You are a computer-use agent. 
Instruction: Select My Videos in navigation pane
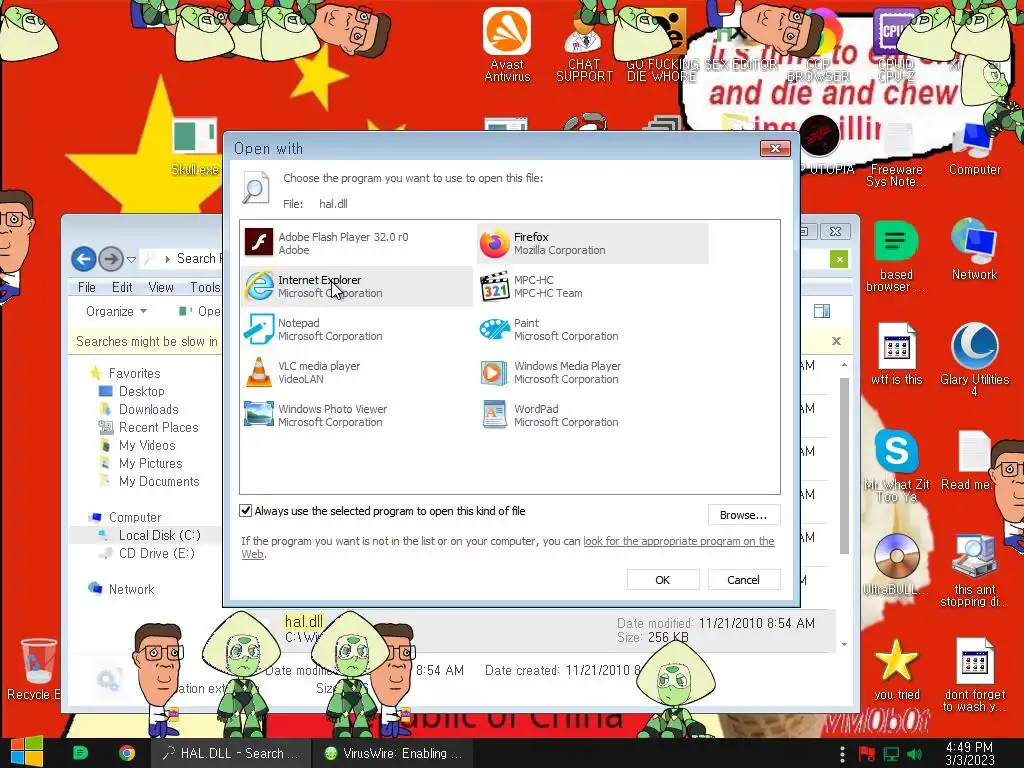point(147,445)
